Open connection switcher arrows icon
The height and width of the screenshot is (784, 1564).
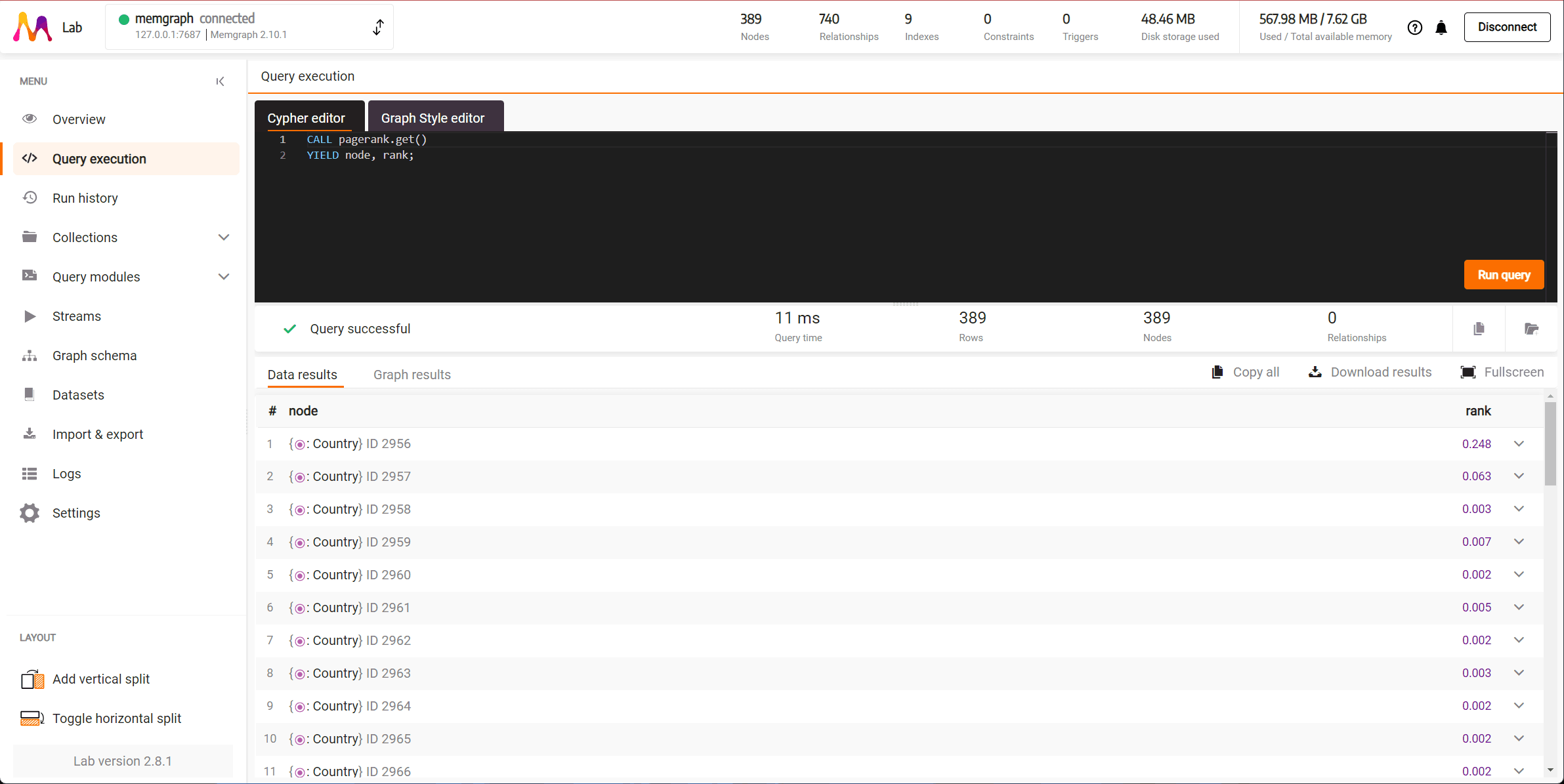point(378,27)
